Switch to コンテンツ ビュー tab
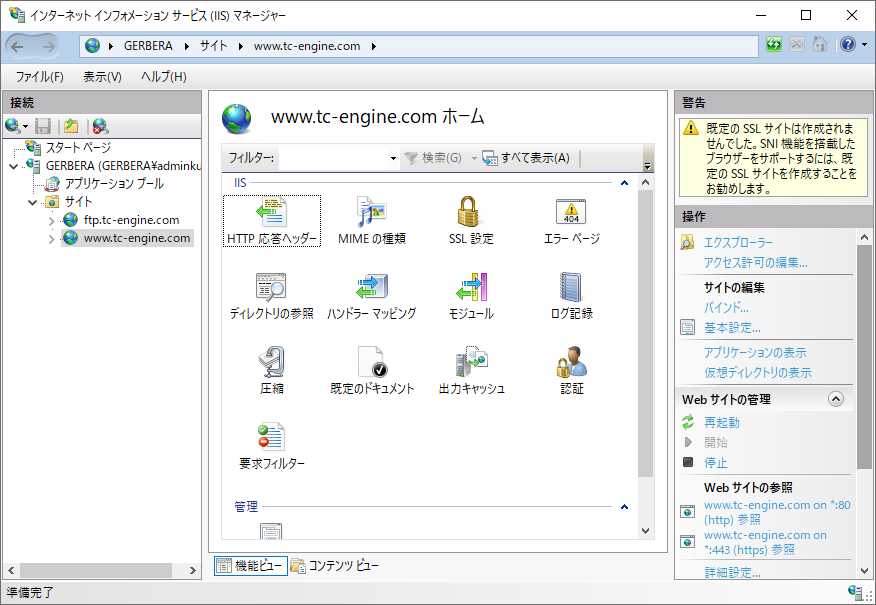The image size is (876, 605). click(x=335, y=566)
